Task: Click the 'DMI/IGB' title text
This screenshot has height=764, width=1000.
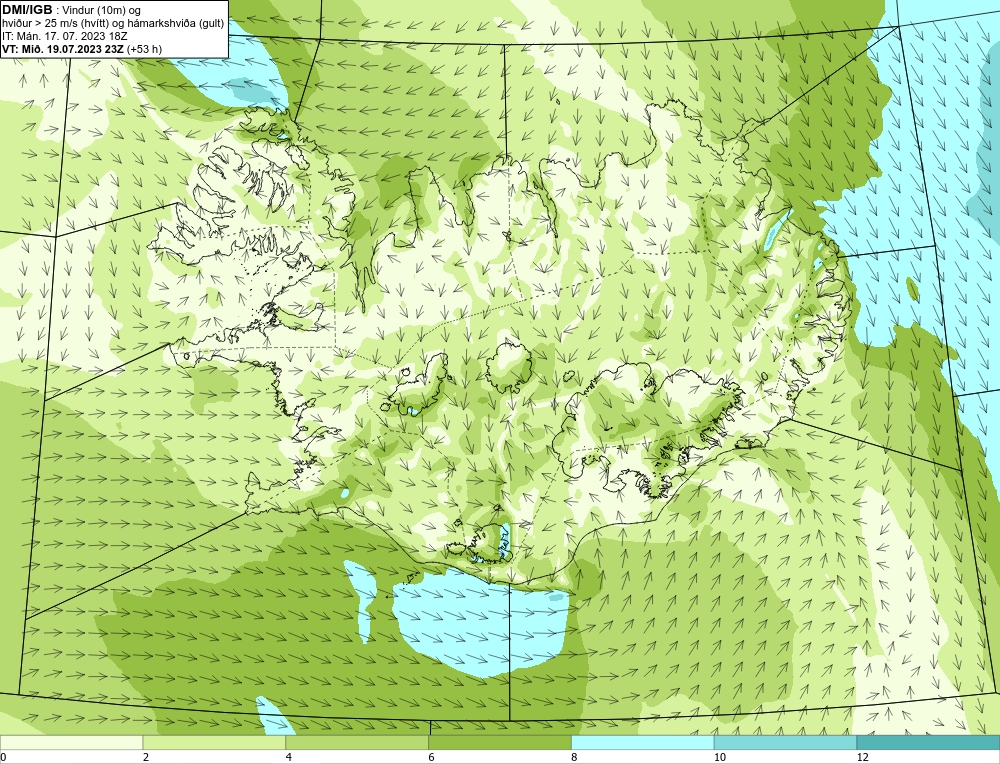Action: (x=27, y=10)
